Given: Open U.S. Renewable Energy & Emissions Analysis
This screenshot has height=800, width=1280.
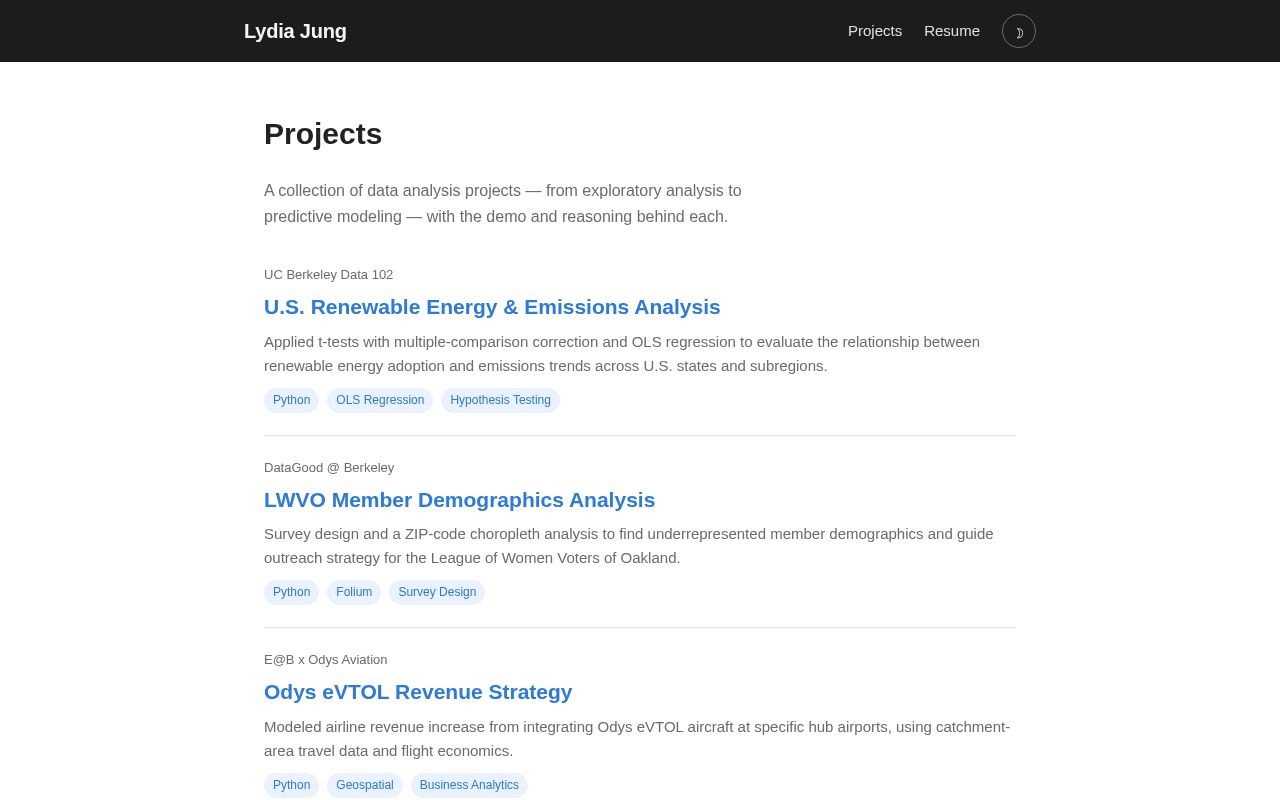Looking at the screenshot, I should [492, 307].
